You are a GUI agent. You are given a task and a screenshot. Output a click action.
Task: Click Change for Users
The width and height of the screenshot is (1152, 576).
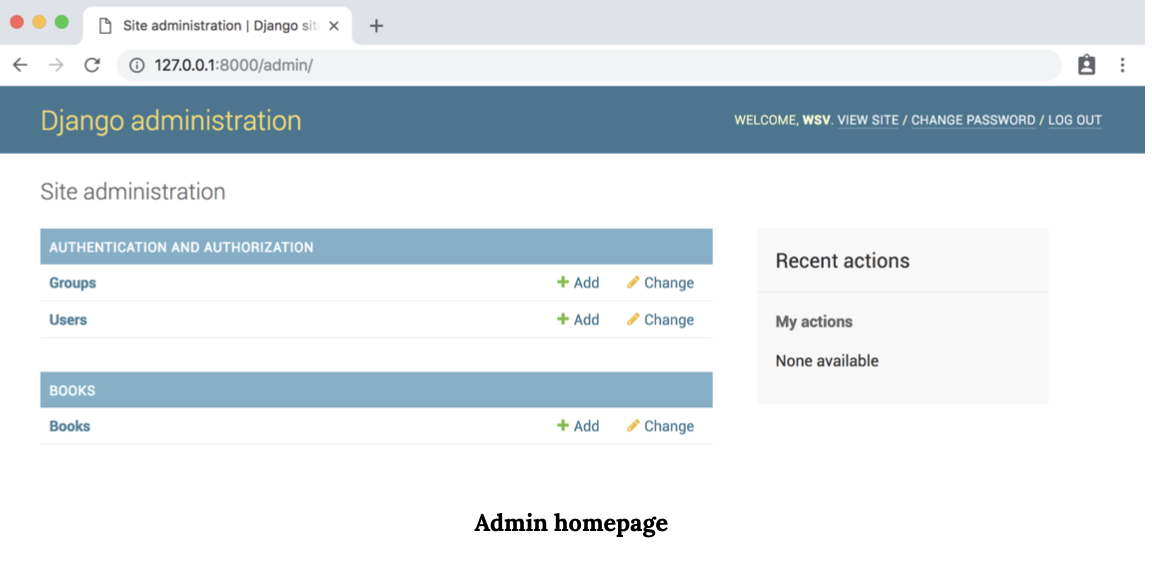pyautogui.click(x=660, y=320)
